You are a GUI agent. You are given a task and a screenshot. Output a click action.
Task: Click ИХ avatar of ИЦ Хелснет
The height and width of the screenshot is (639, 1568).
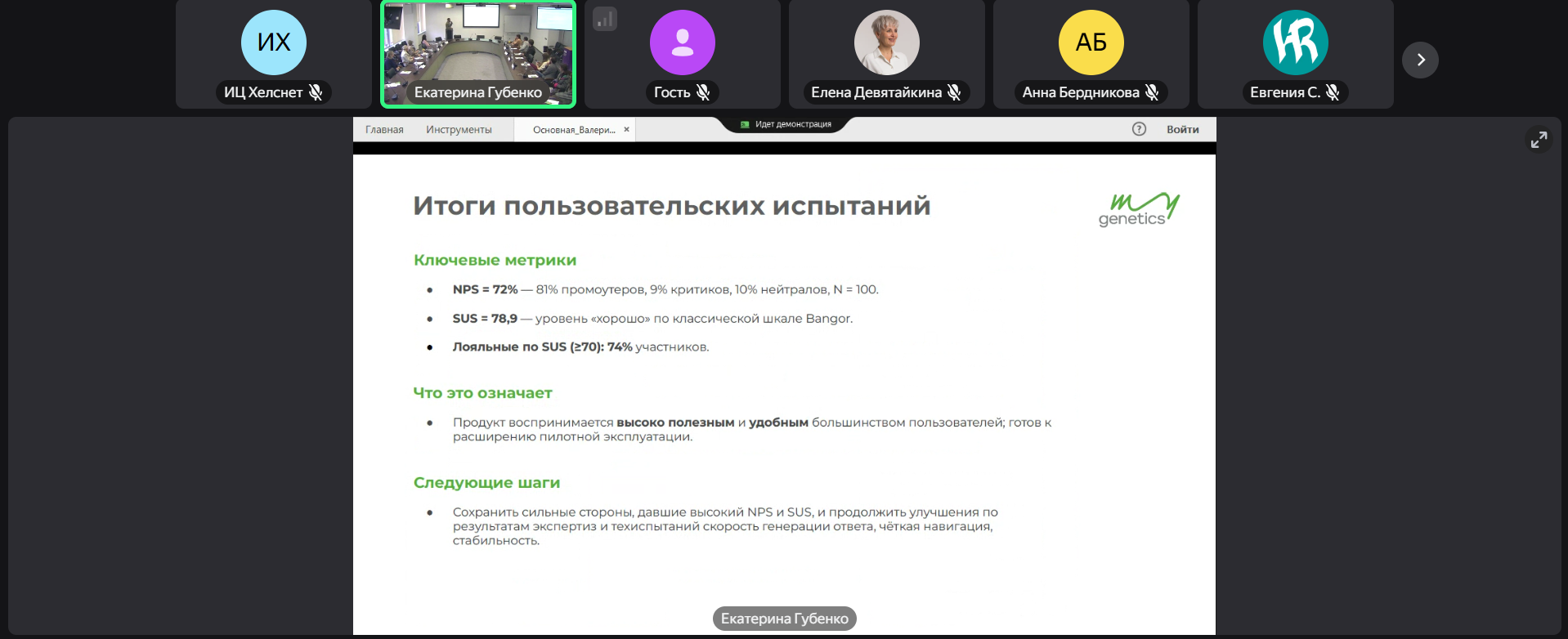(274, 42)
